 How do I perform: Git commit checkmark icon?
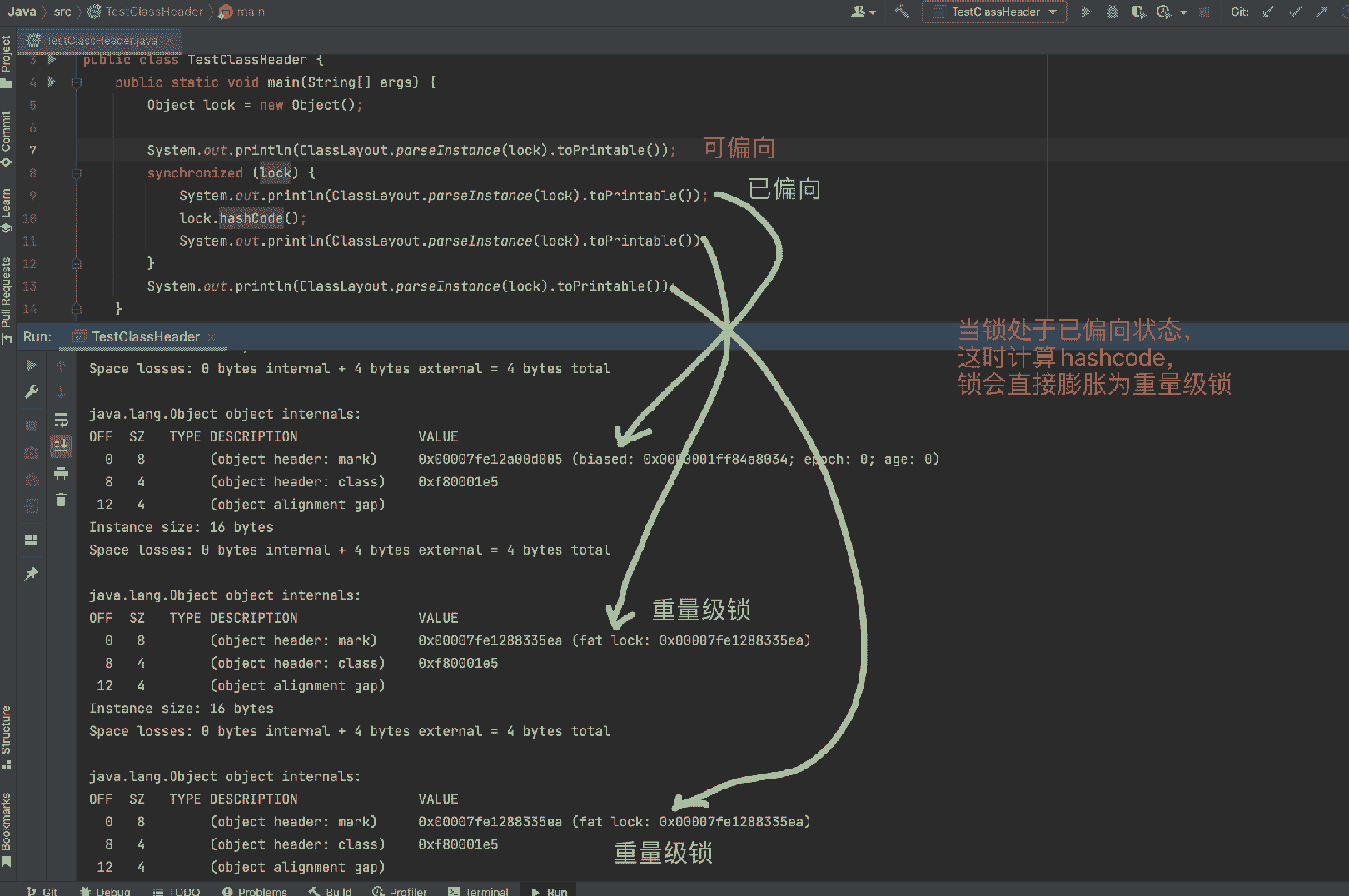click(1295, 12)
